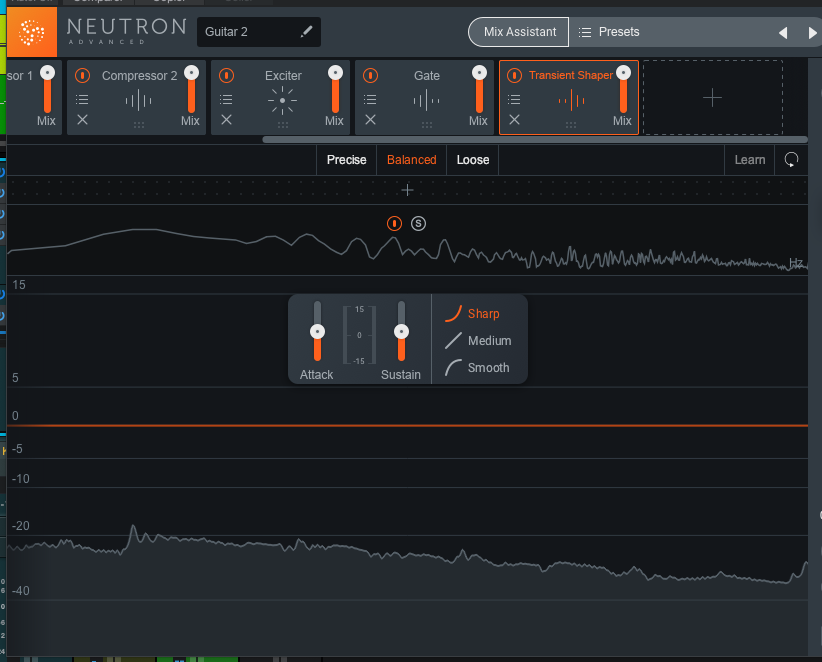Open Gate module presets list icon
The height and width of the screenshot is (662, 822).
point(370,99)
